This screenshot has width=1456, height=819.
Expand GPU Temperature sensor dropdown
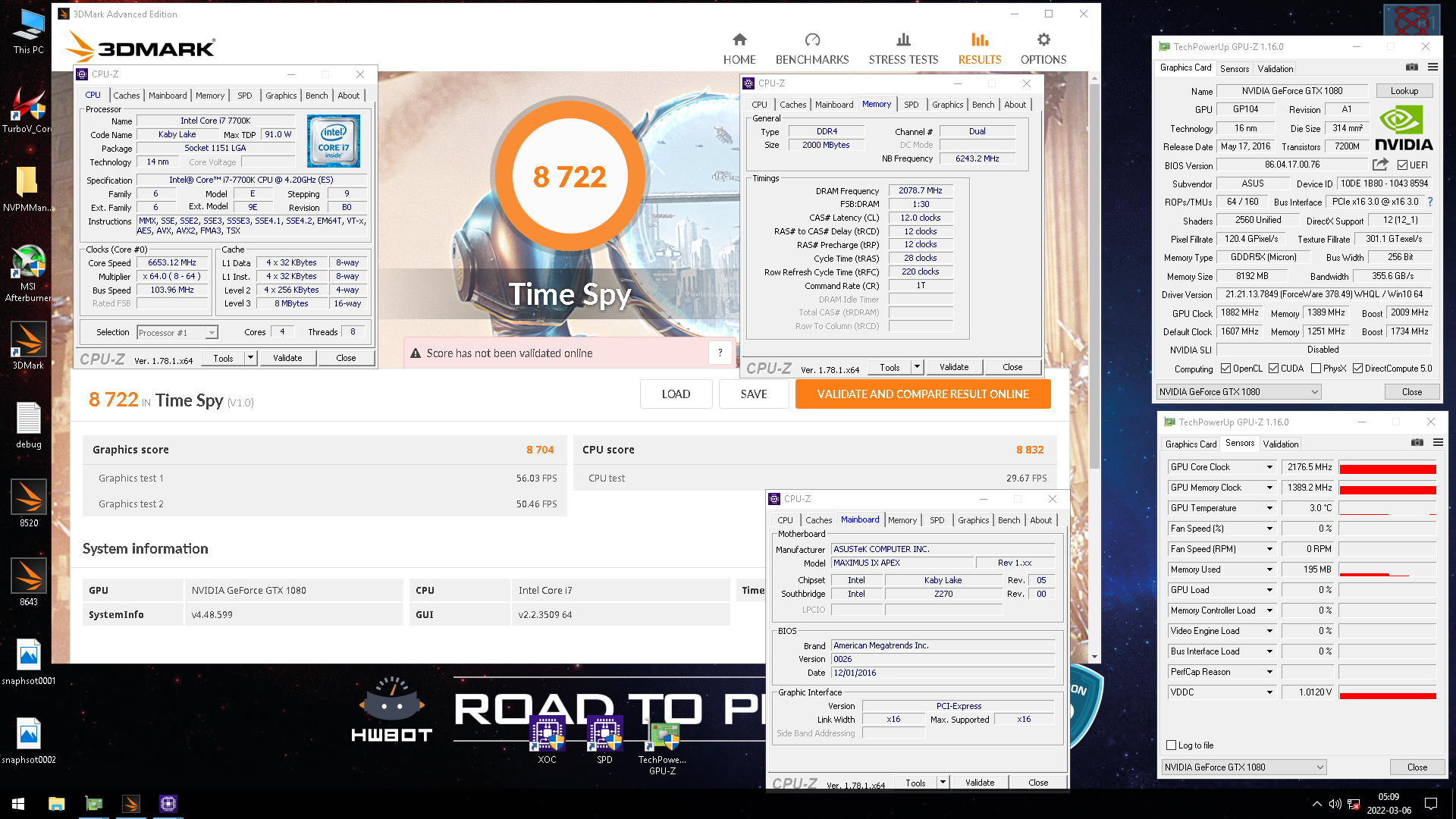(1269, 508)
